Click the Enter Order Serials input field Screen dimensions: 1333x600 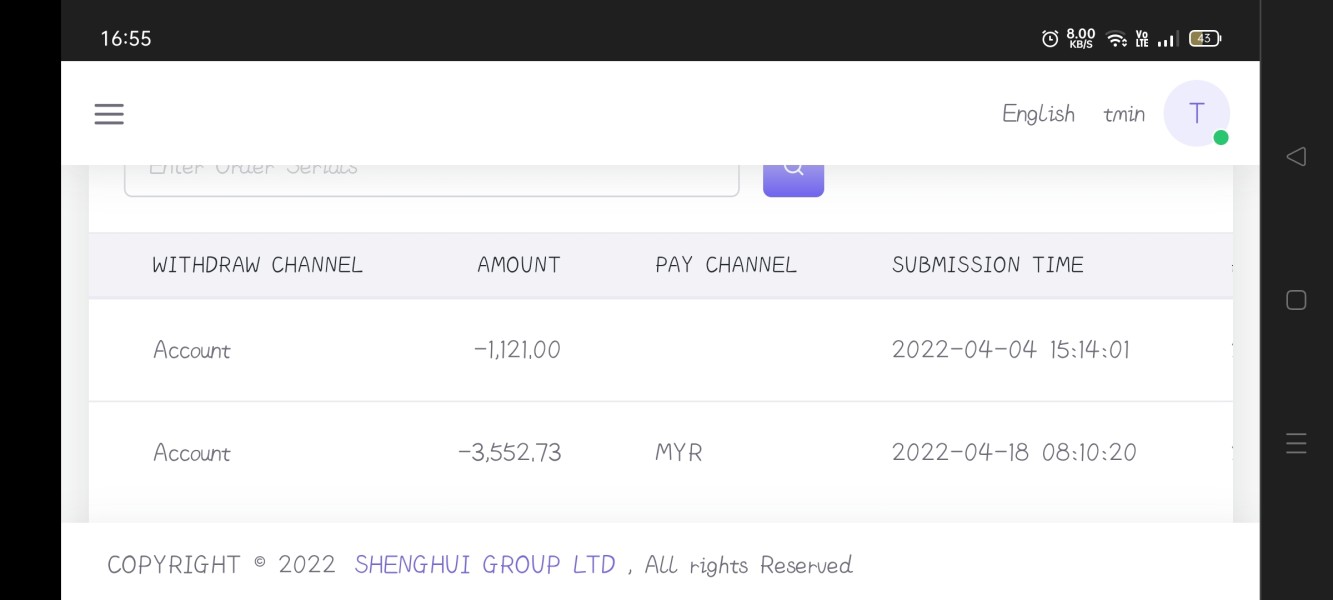(431, 177)
